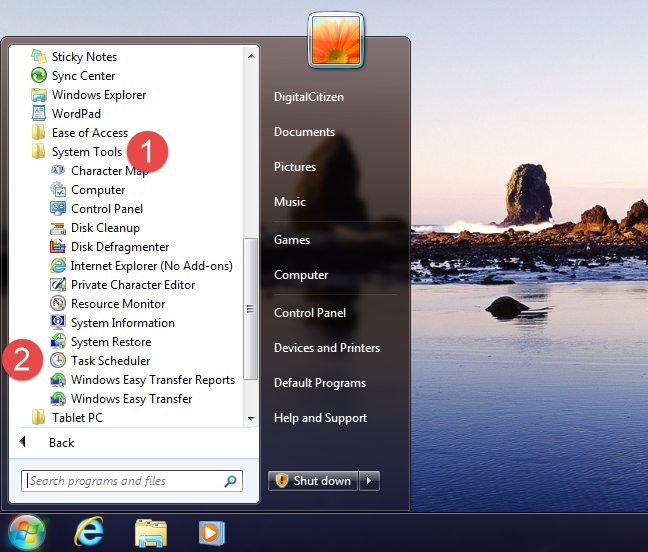The width and height of the screenshot is (648, 552).
Task: Click the user account flower picture
Action: point(336,40)
